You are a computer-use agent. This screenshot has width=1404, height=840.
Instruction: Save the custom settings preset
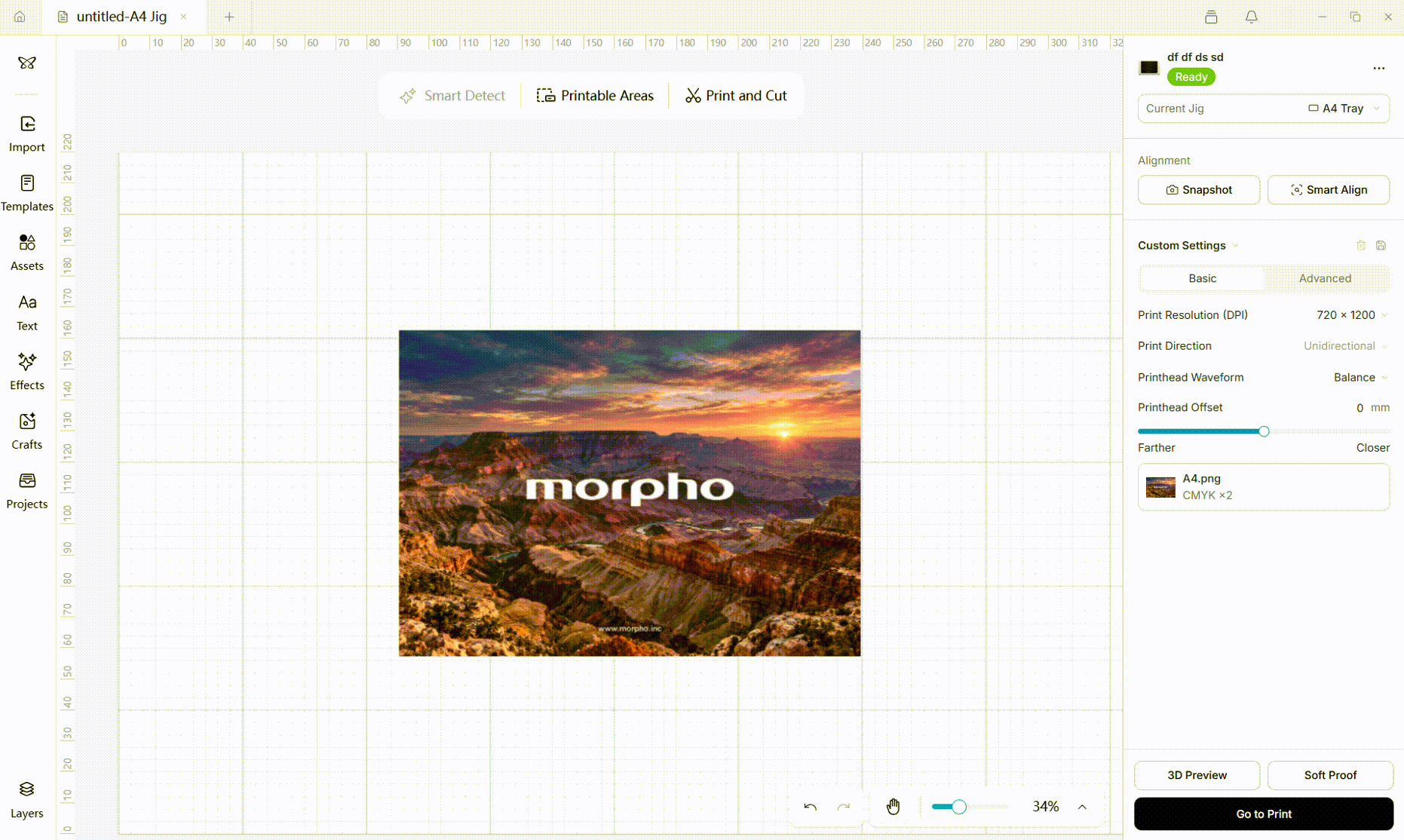pyautogui.click(x=1381, y=246)
